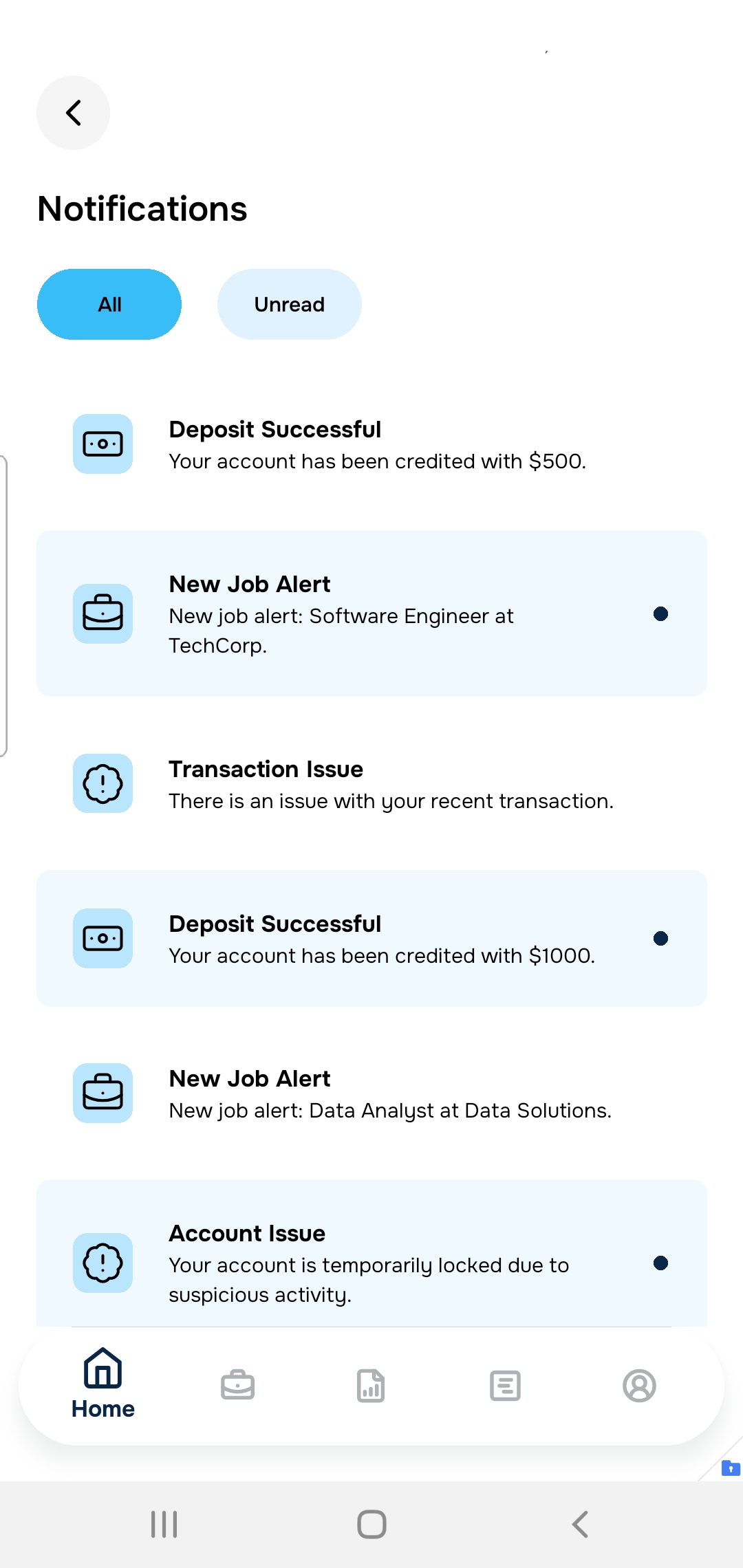Image resolution: width=743 pixels, height=1568 pixels.
Task: Tap Android recent apps button
Action: (x=164, y=1524)
